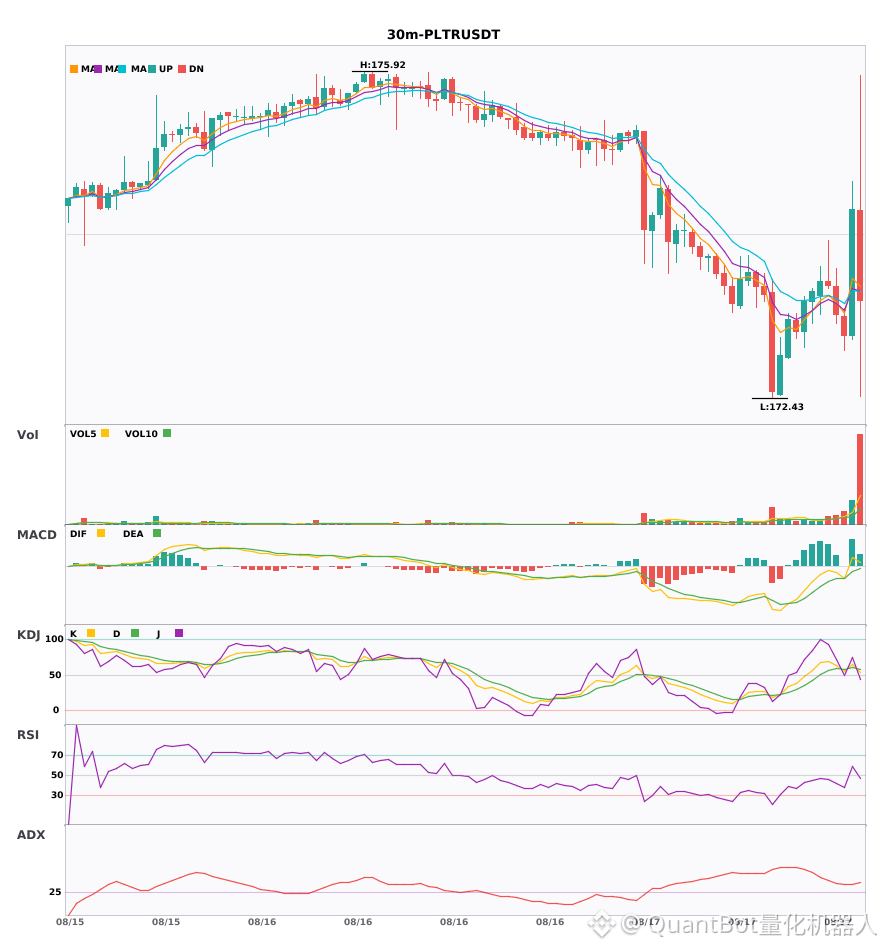Image resolution: width=885 pixels, height=950 pixels.
Task: Click the RSI panel label
Action: click(28, 735)
